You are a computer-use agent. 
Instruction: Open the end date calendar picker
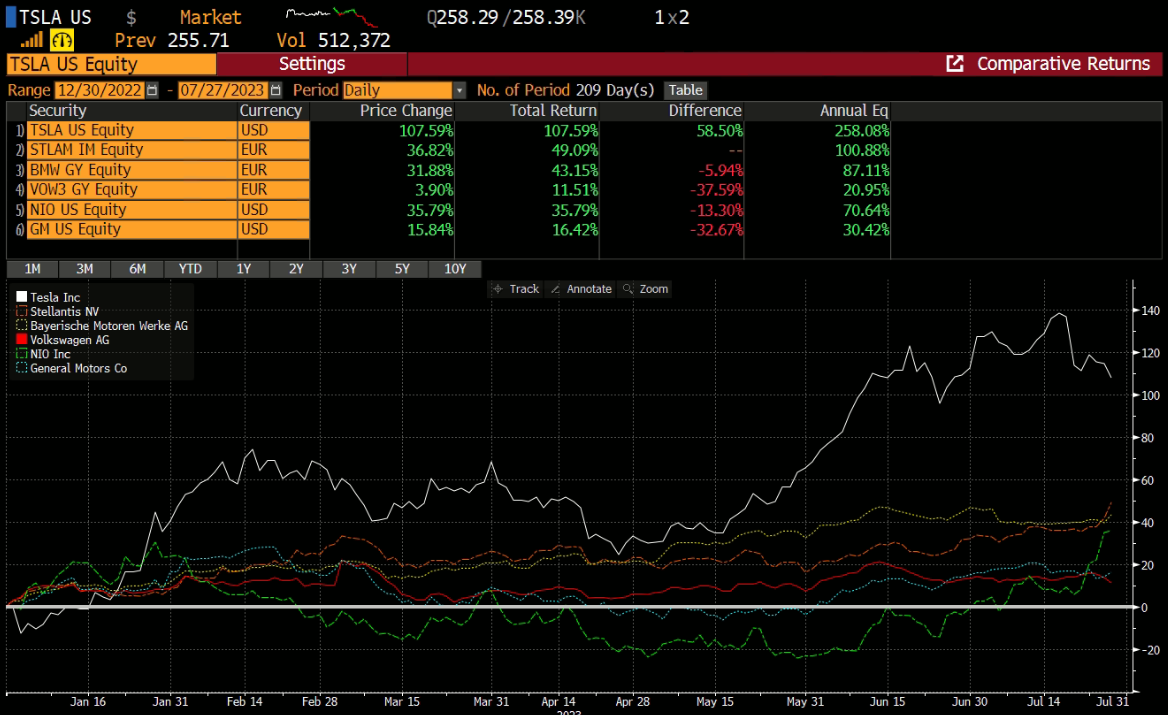(x=272, y=90)
